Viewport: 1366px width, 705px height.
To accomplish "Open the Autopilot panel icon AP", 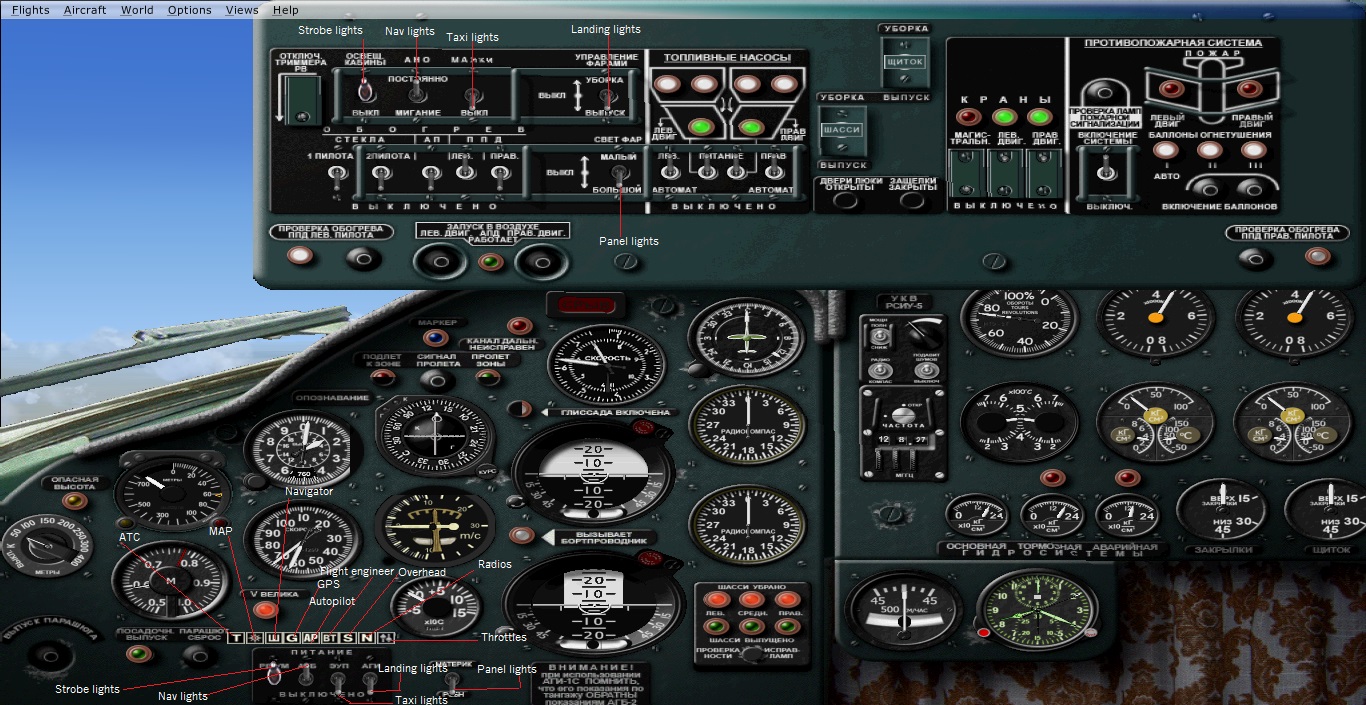I will pos(309,638).
